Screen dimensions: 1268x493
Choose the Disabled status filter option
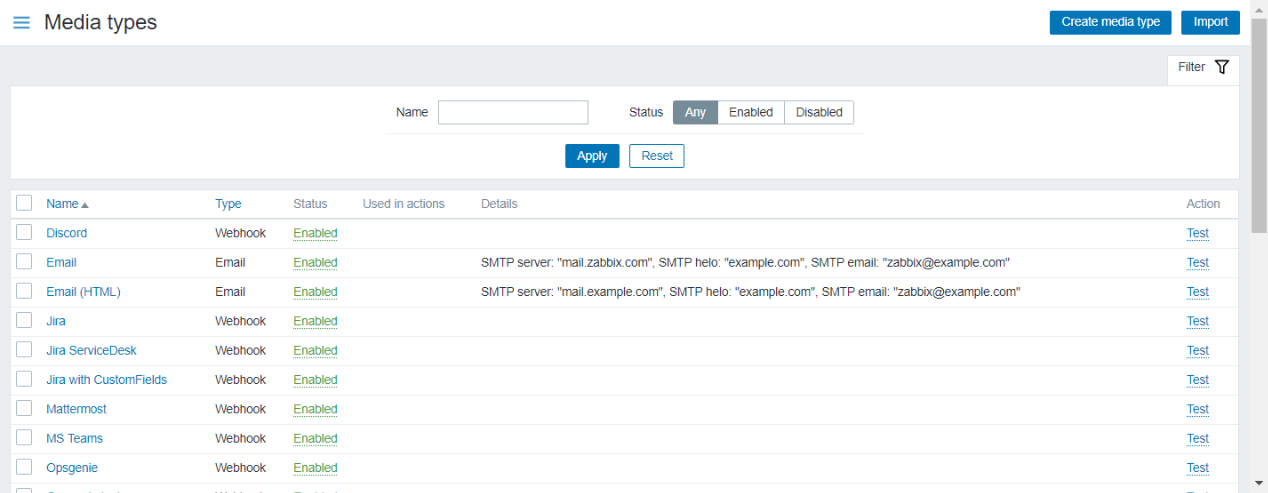tap(818, 112)
